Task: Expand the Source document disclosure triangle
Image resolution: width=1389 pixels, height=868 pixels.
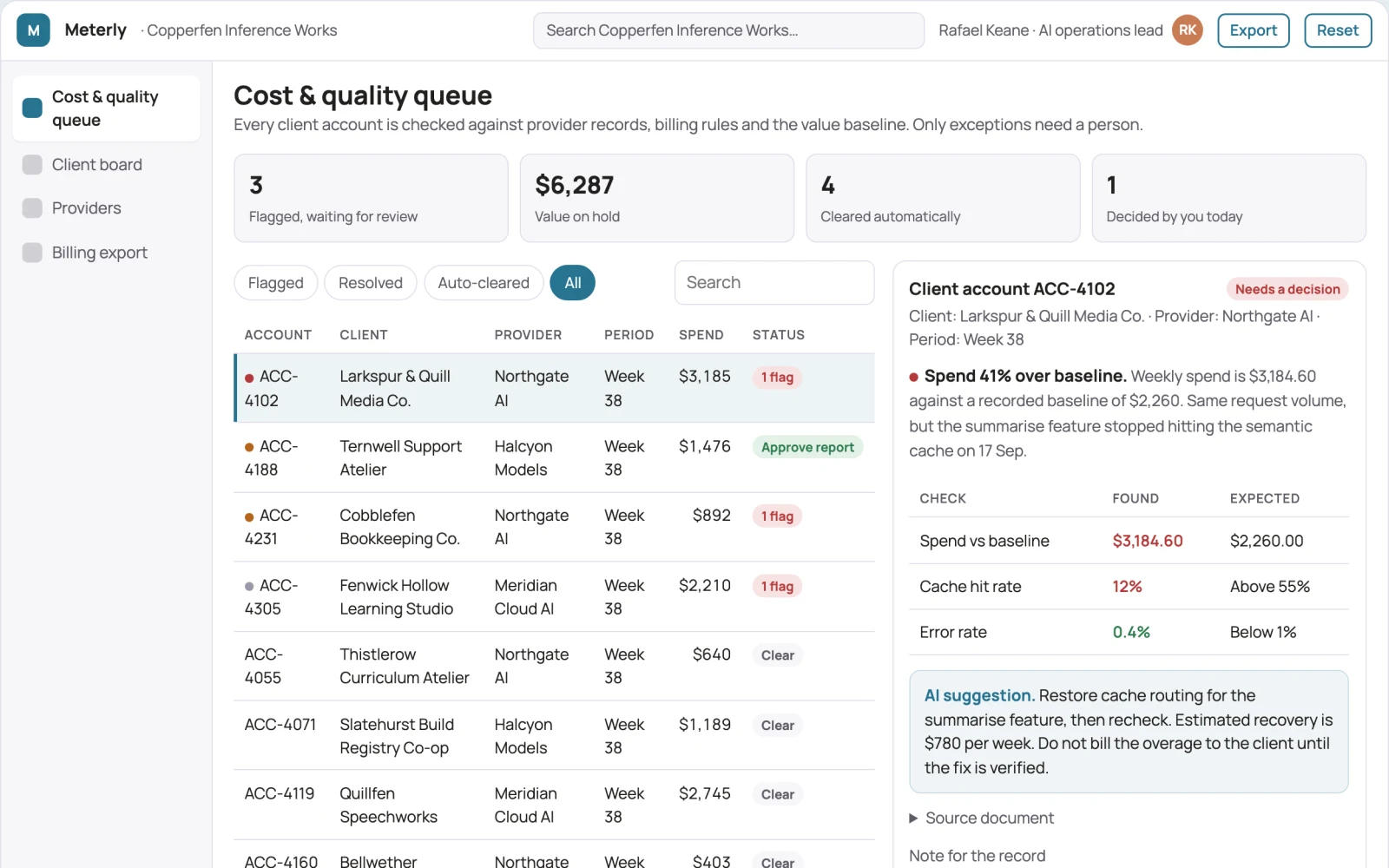Action: 913,819
